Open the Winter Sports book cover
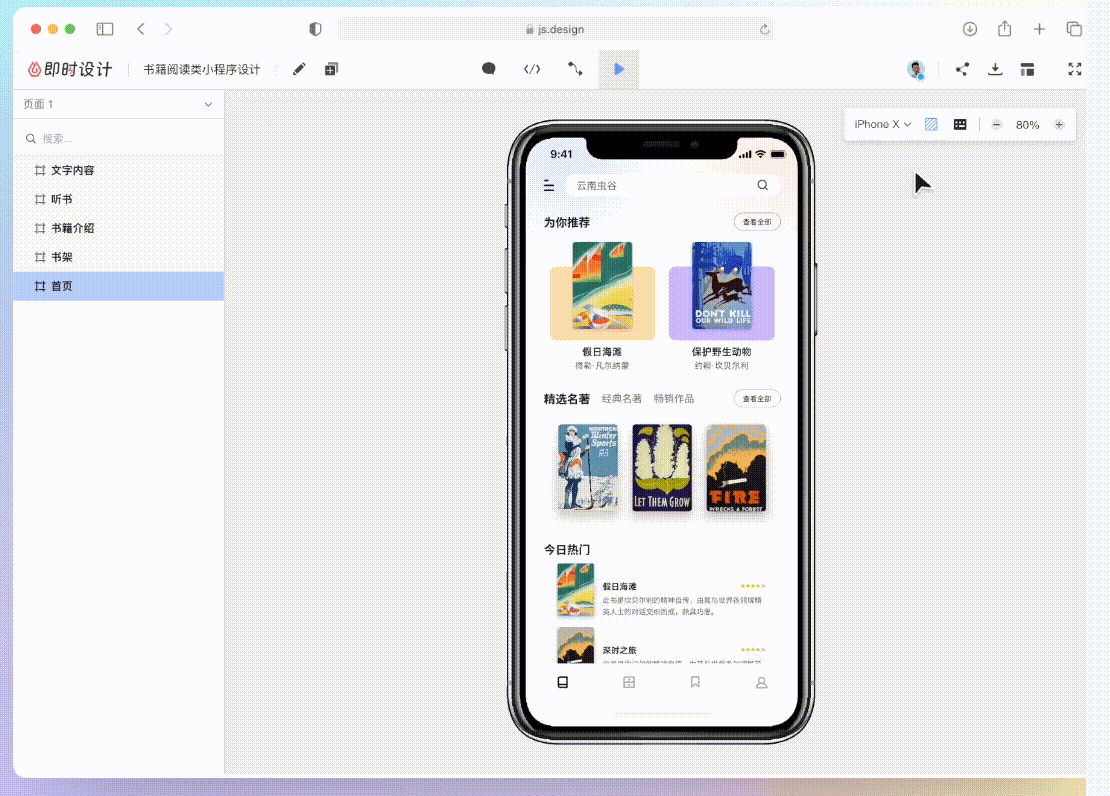Screen dimensions: 1110x796 [x=588, y=467]
